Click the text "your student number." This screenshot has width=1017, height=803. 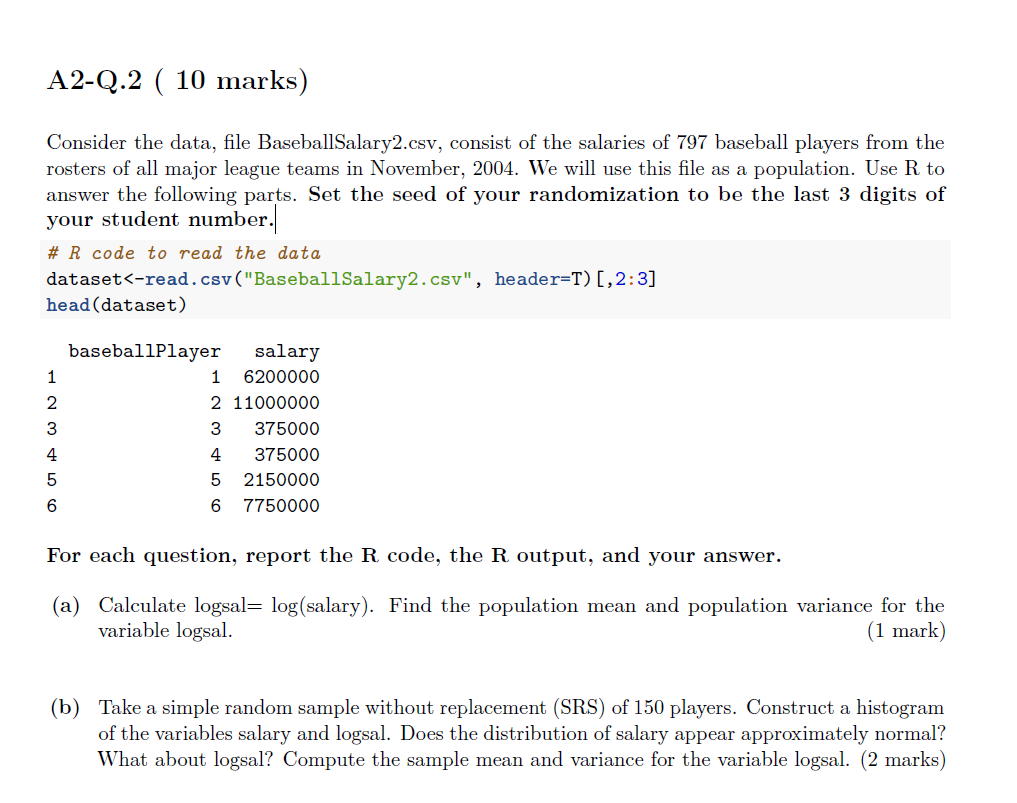tap(160, 220)
